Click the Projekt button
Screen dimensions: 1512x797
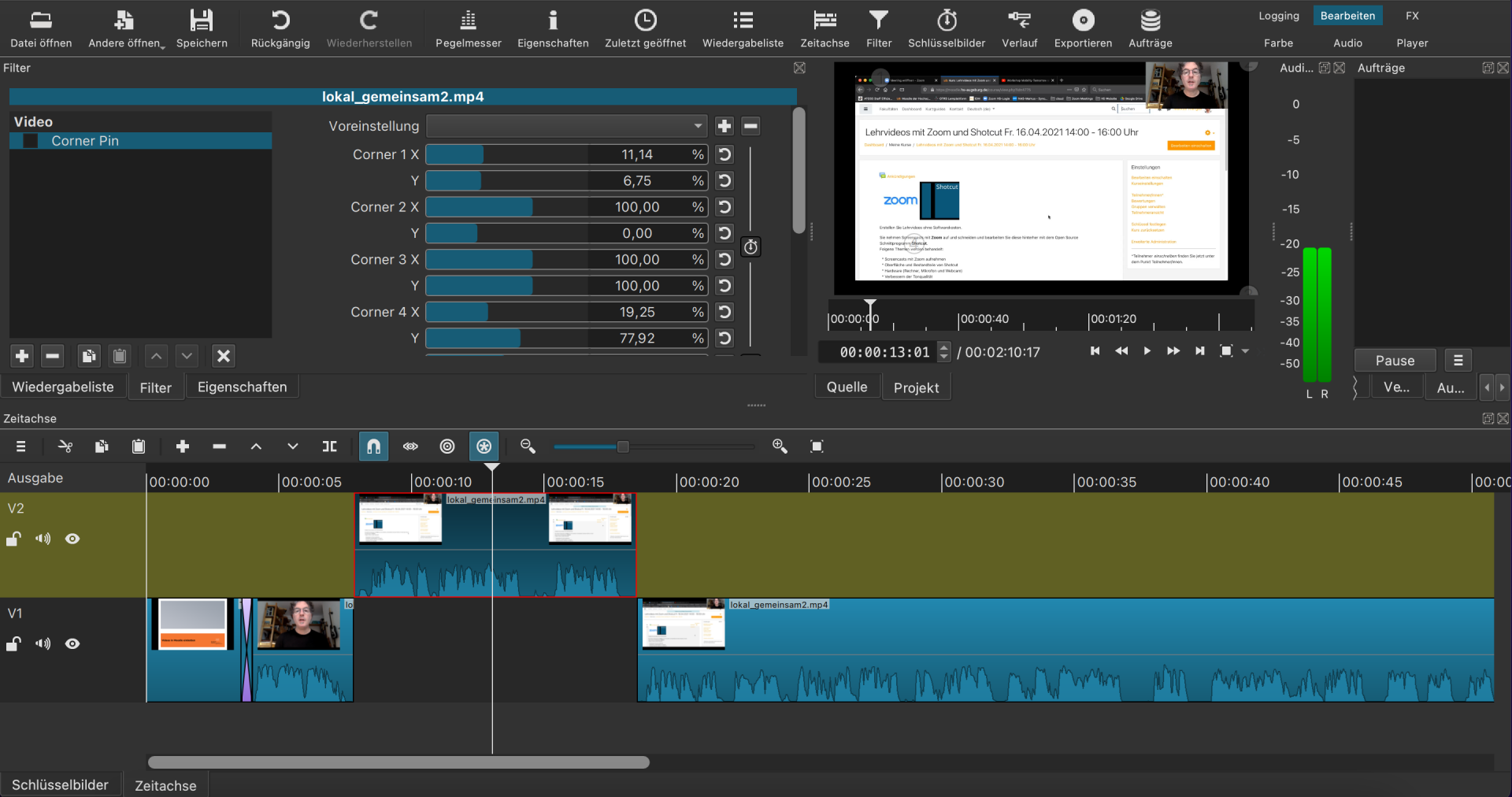[916, 387]
